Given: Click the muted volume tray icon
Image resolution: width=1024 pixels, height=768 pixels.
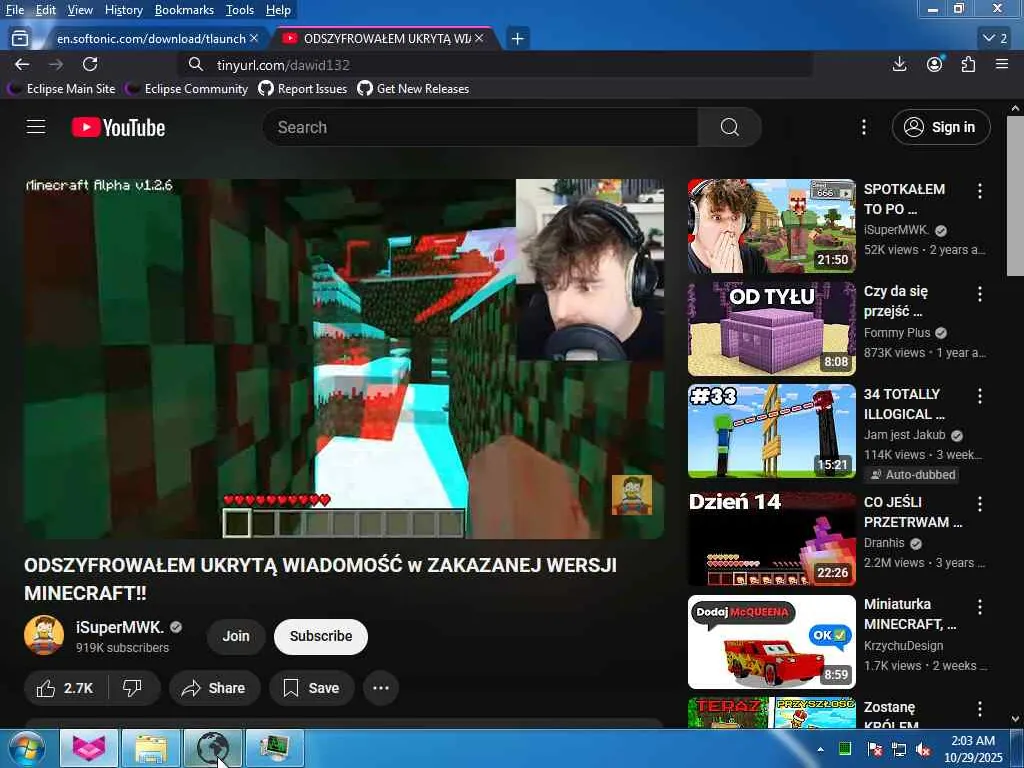Looking at the screenshot, I should 923,749.
